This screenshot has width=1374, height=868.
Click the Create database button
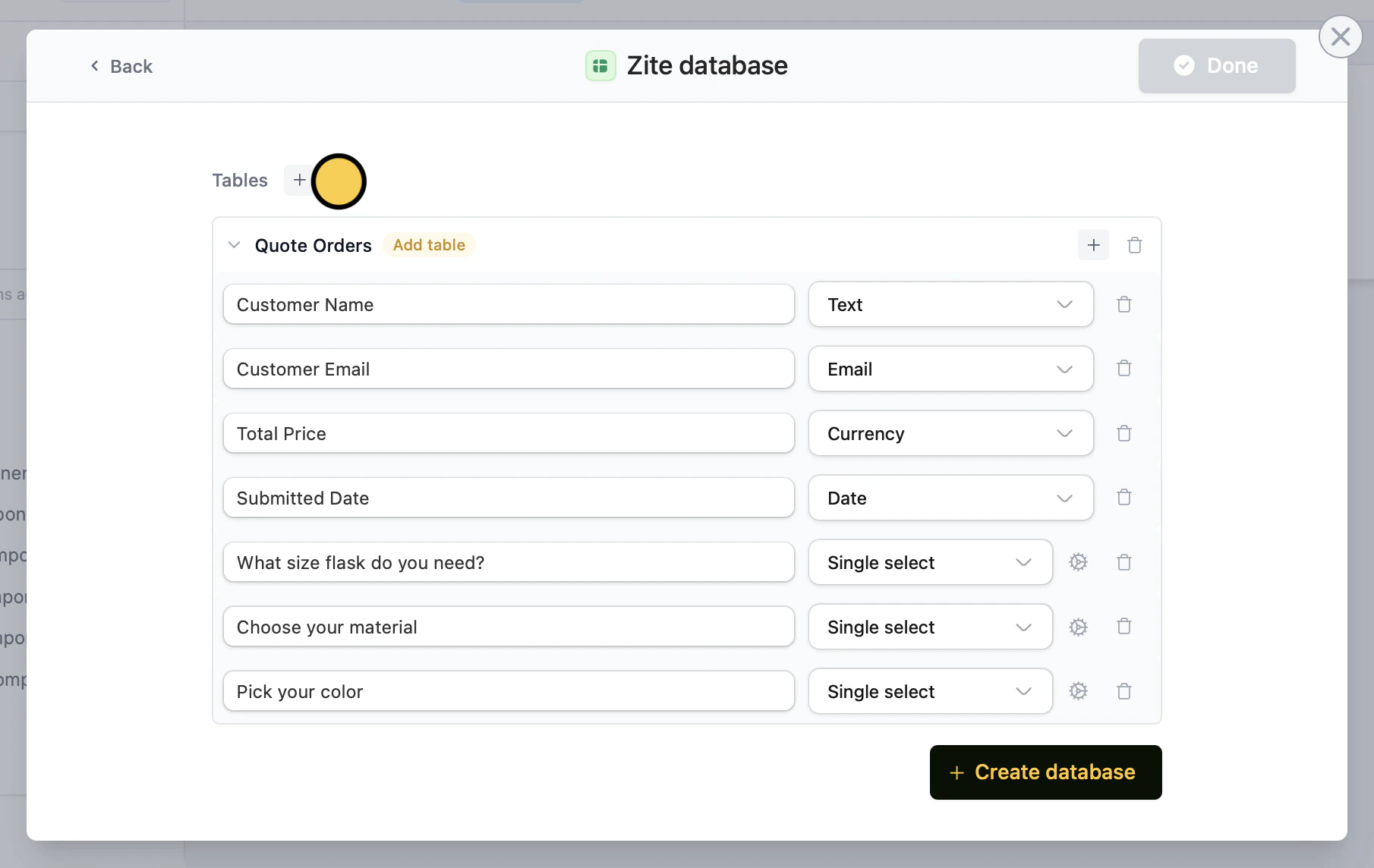pos(1045,772)
